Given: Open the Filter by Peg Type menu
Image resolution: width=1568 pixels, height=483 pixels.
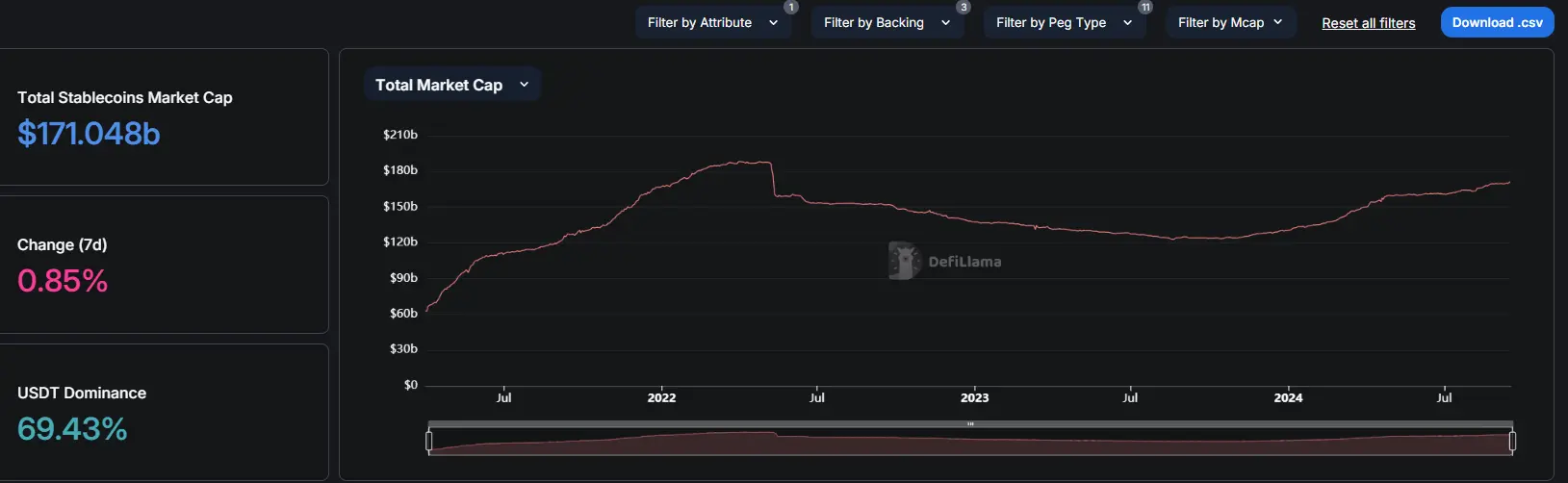Looking at the screenshot, I should click(1063, 23).
